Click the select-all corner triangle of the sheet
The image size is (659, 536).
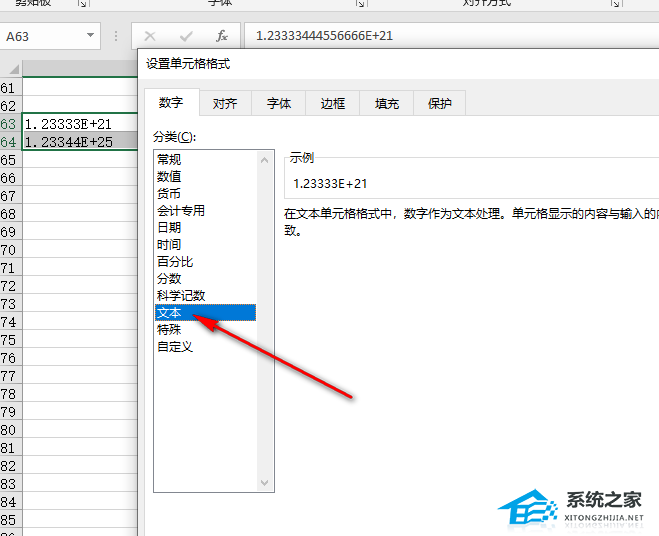[x=12, y=69]
